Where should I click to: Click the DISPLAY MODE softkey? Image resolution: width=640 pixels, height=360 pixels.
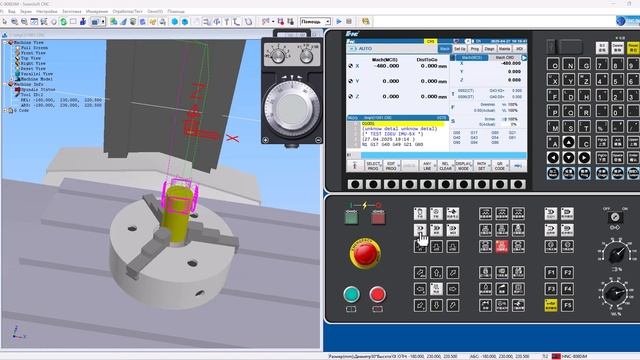(463, 166)
